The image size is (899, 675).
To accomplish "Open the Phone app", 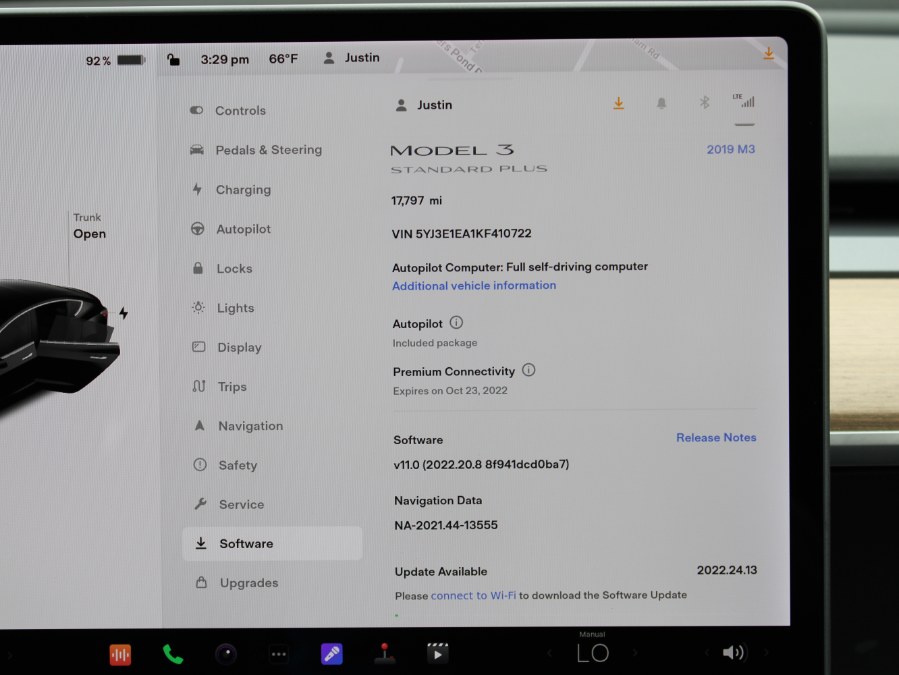I will point(173,654).
